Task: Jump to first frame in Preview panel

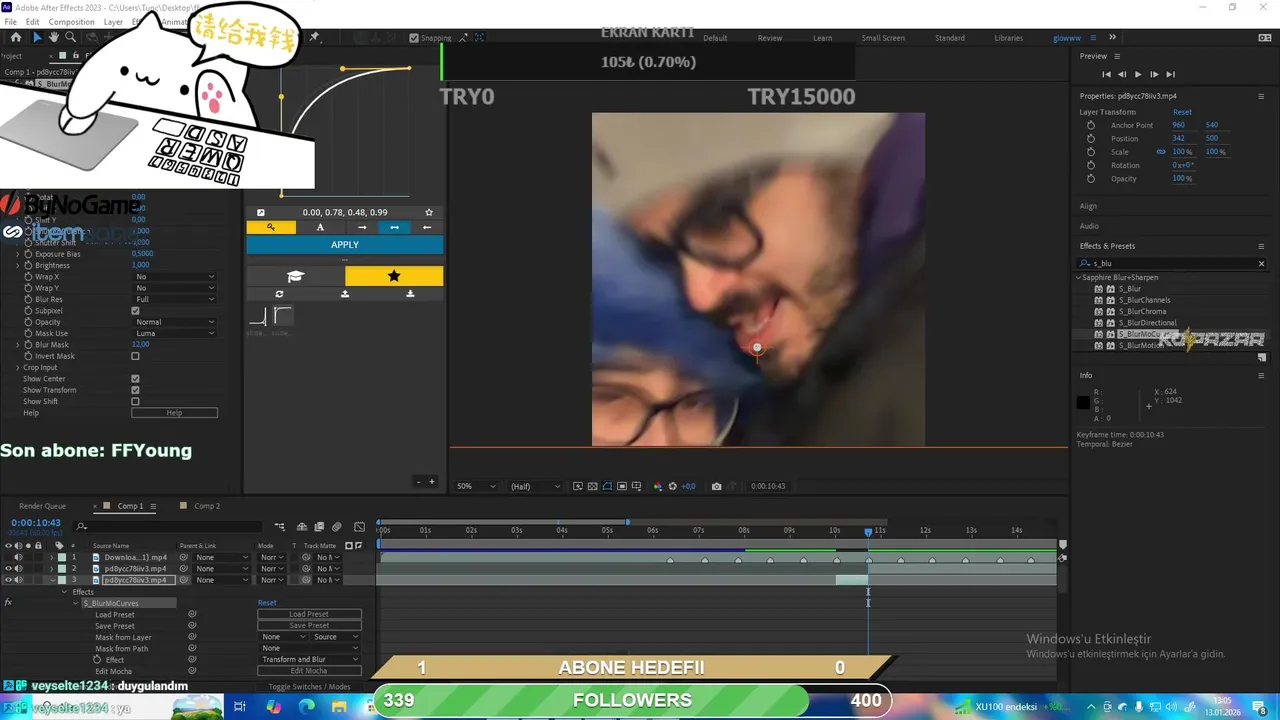Action: pyautogui.click(x=1106, y=74)
